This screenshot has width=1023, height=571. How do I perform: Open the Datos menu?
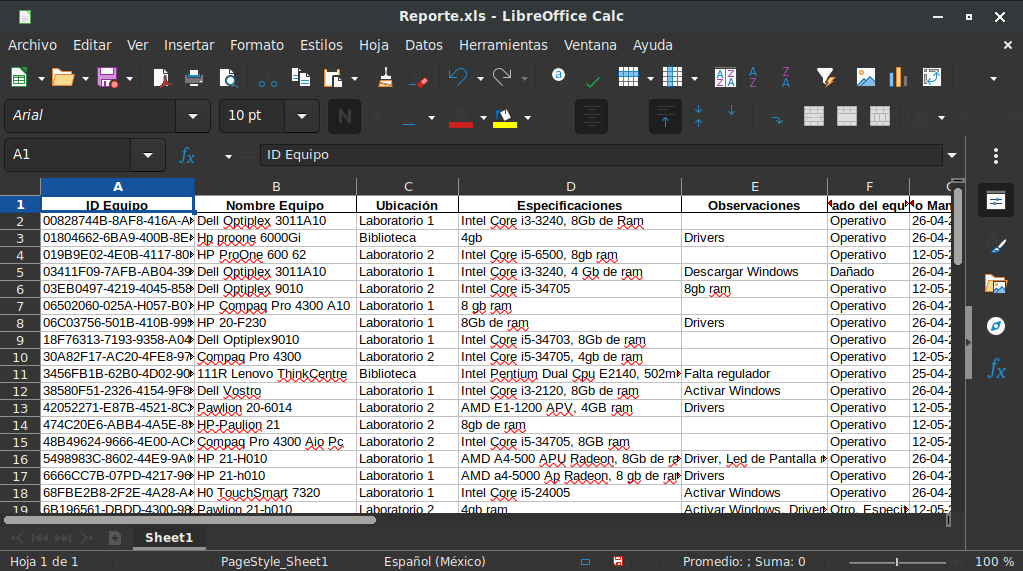(423, 45)
